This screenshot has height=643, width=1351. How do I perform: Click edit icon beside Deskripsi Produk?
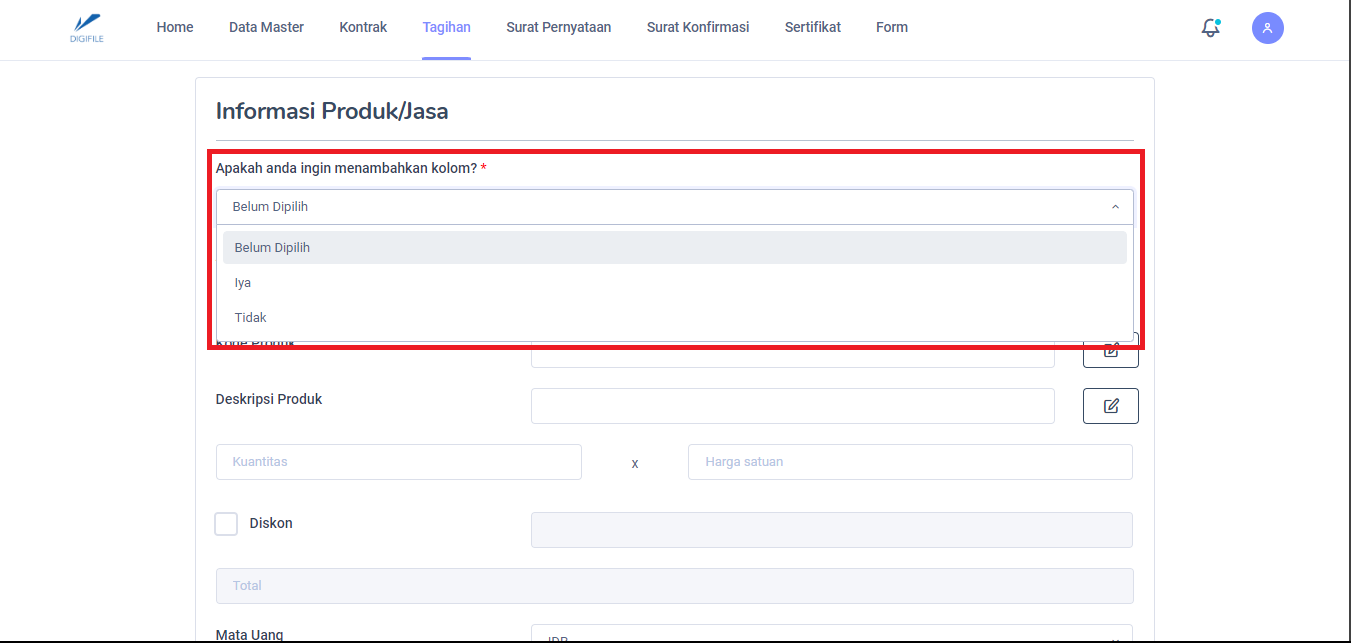pos(1110,406)
